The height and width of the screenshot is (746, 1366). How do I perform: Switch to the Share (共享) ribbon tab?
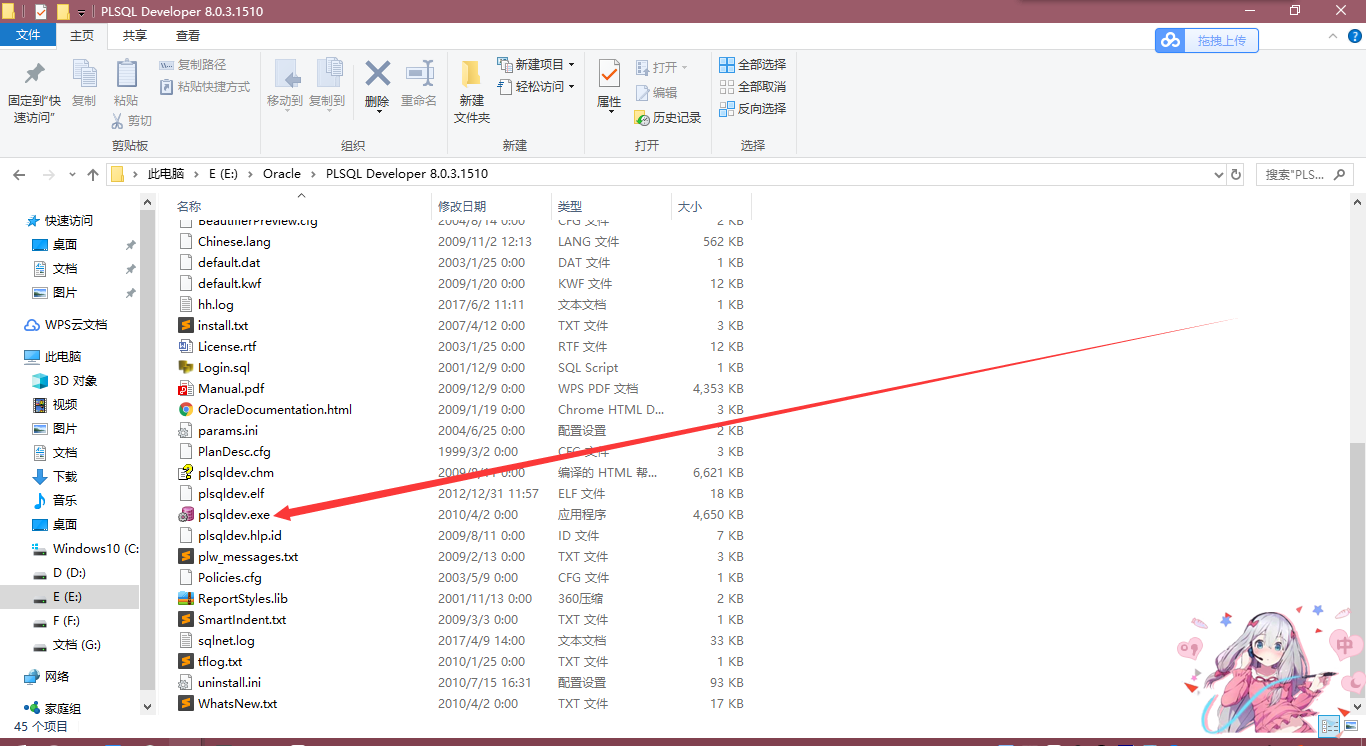[x=135, y=35]
